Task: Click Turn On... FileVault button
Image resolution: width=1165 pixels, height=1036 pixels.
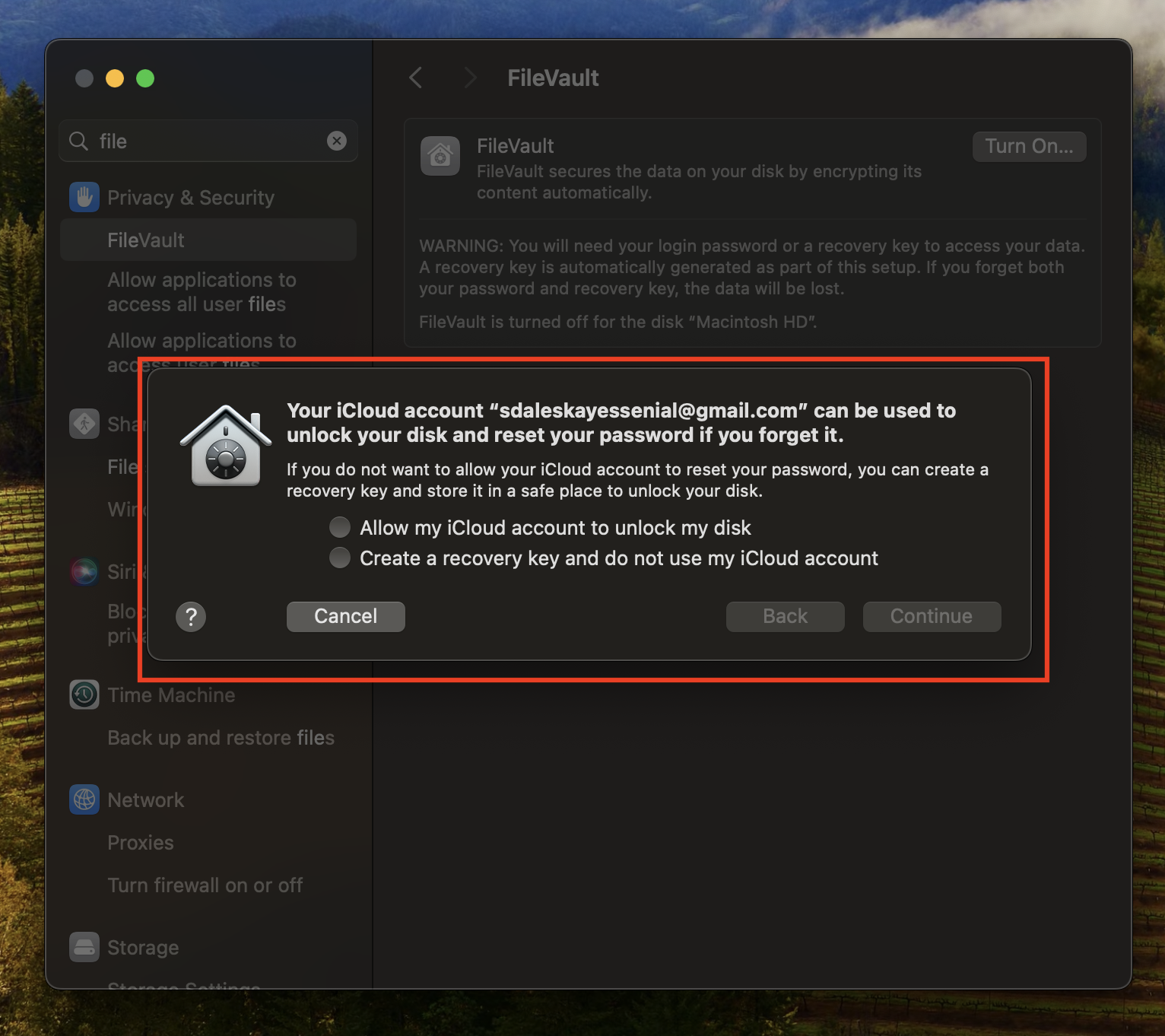Action: 1030,146
